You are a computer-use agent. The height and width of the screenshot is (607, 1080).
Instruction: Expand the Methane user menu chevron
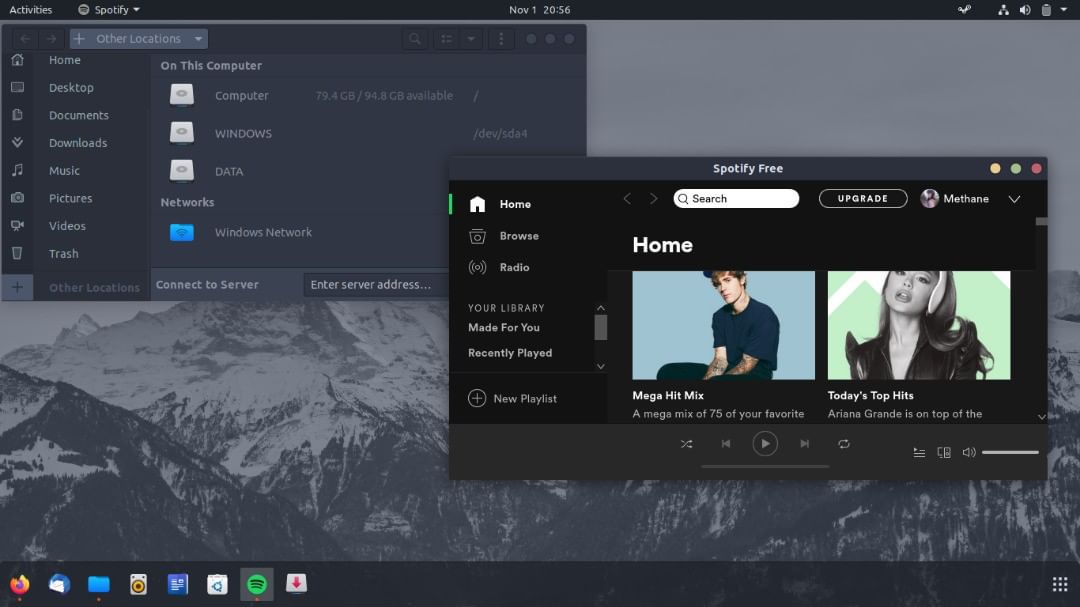(x=1014, y=199)
